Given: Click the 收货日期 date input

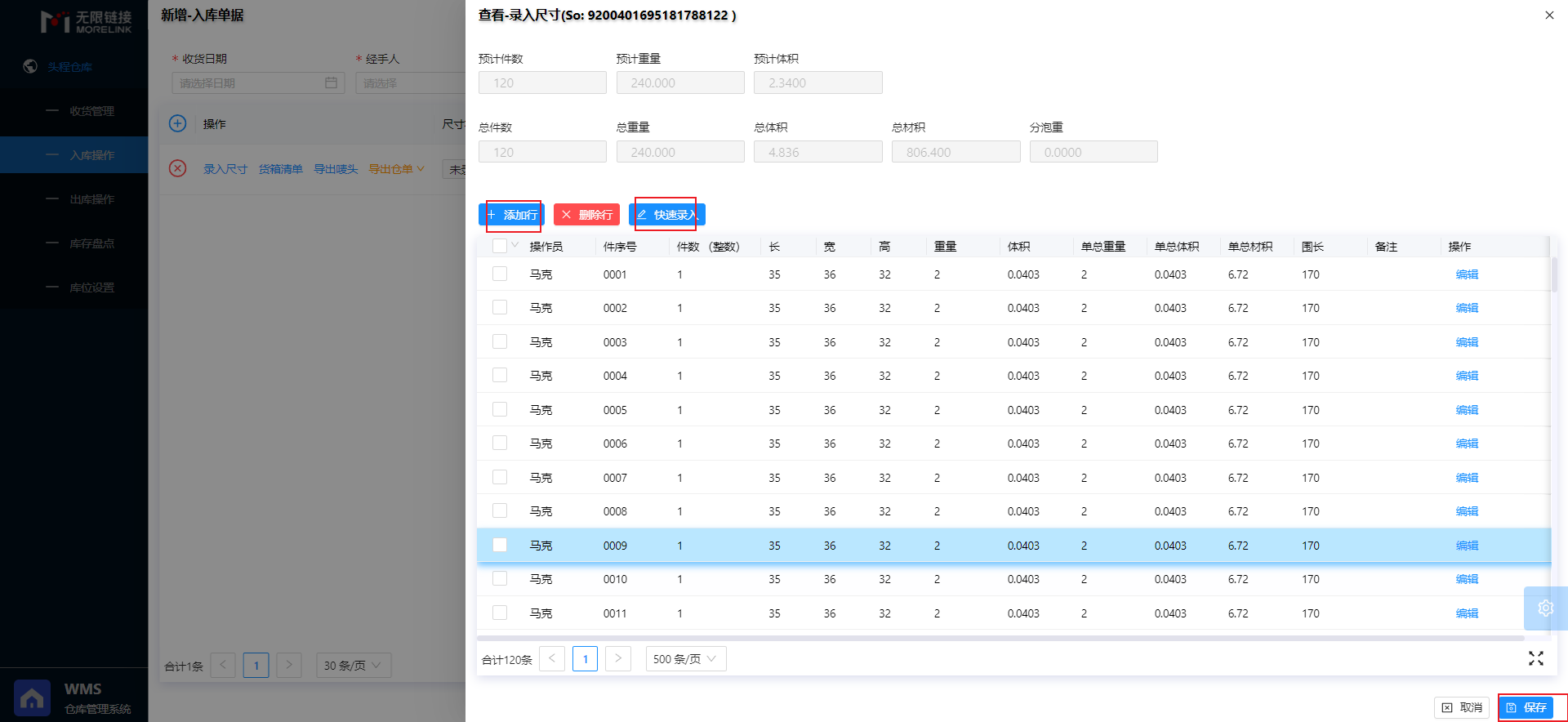Looking at the screenshot, I should pos(258,82).
